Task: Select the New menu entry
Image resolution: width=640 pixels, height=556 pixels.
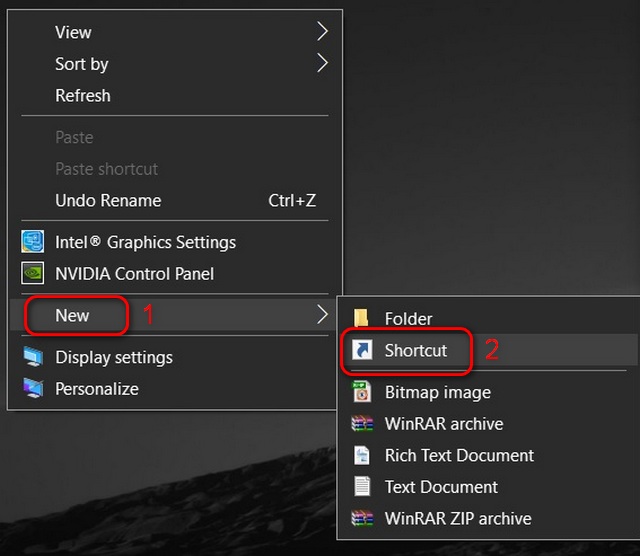Action: pos(73,316)
